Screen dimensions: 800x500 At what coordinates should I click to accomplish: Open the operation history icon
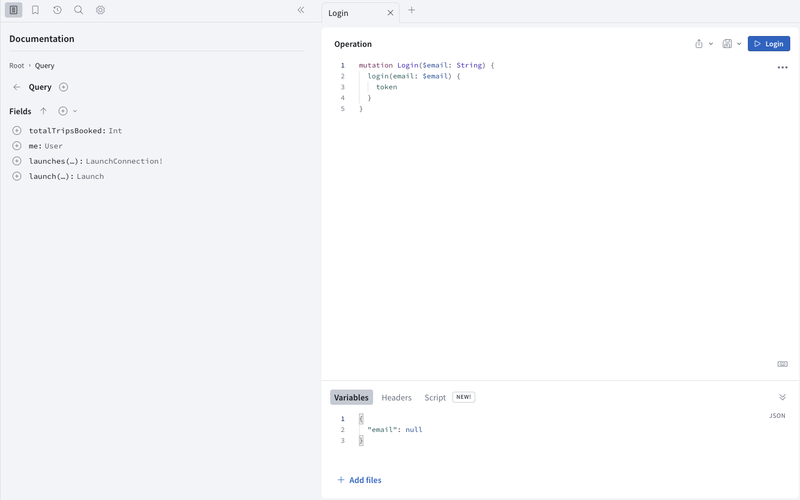pos(57,10)
